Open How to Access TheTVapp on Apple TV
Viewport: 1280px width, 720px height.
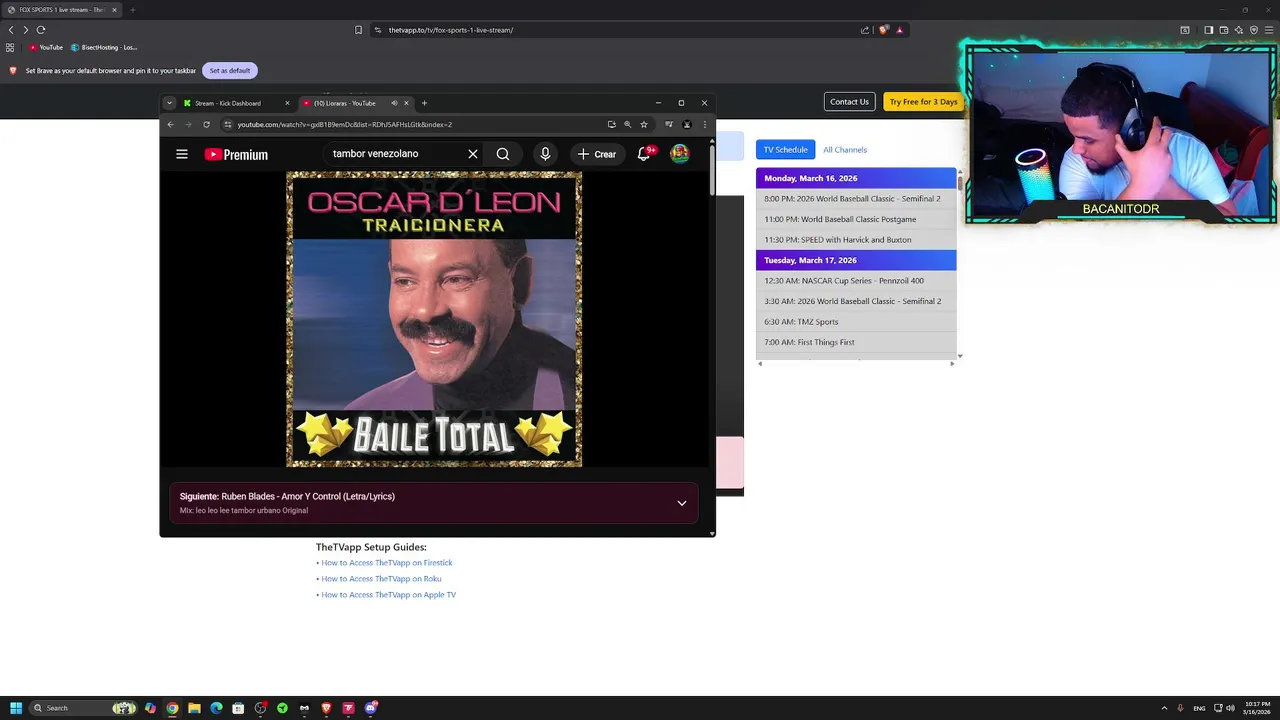(389, 594)
